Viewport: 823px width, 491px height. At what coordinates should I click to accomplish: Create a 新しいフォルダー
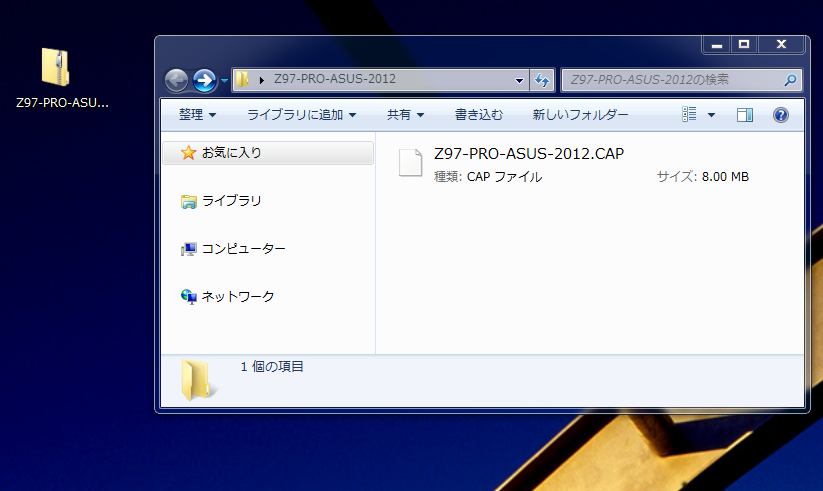(x=580, y=114)
